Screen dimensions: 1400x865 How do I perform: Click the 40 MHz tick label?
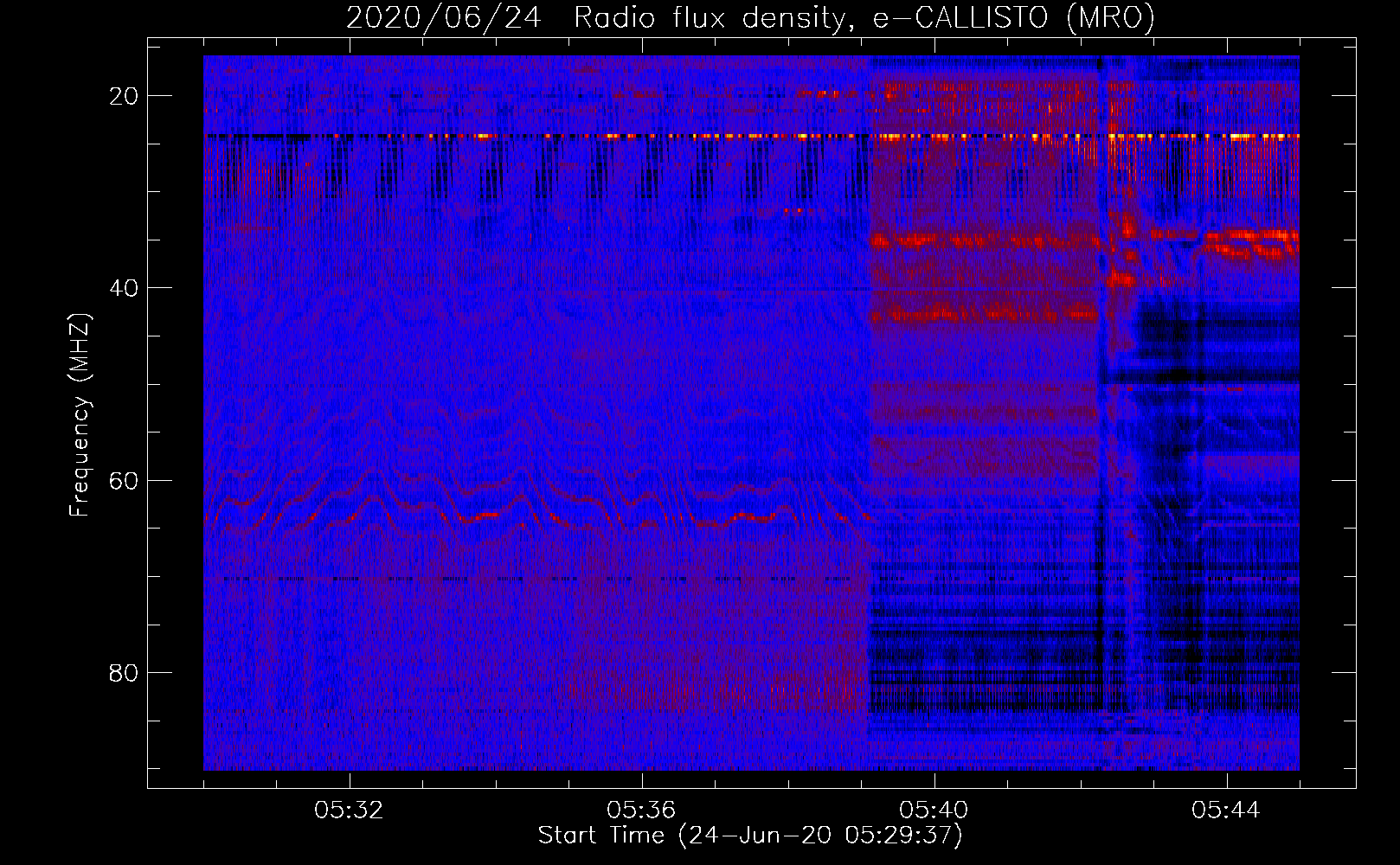click(124, 288)
